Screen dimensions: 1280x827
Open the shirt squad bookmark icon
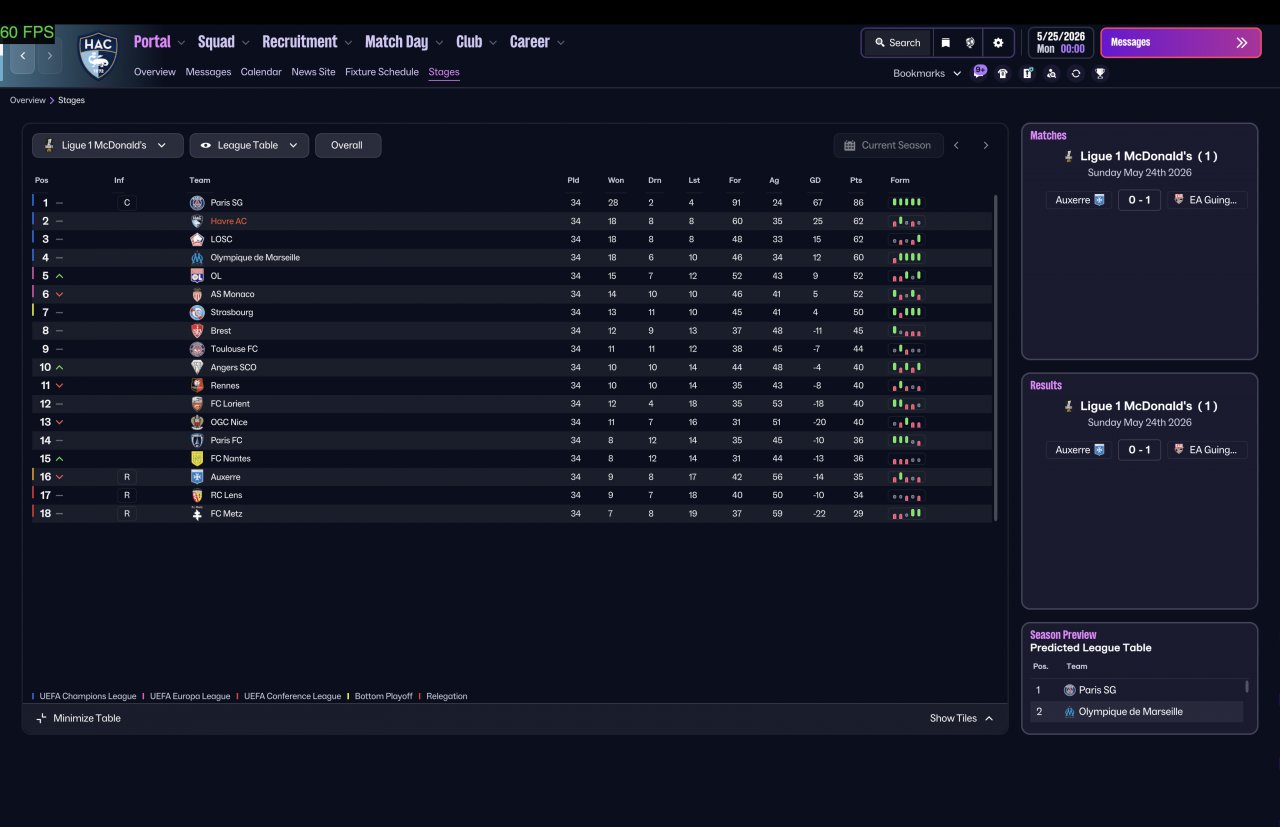[x=1003, y=73]
